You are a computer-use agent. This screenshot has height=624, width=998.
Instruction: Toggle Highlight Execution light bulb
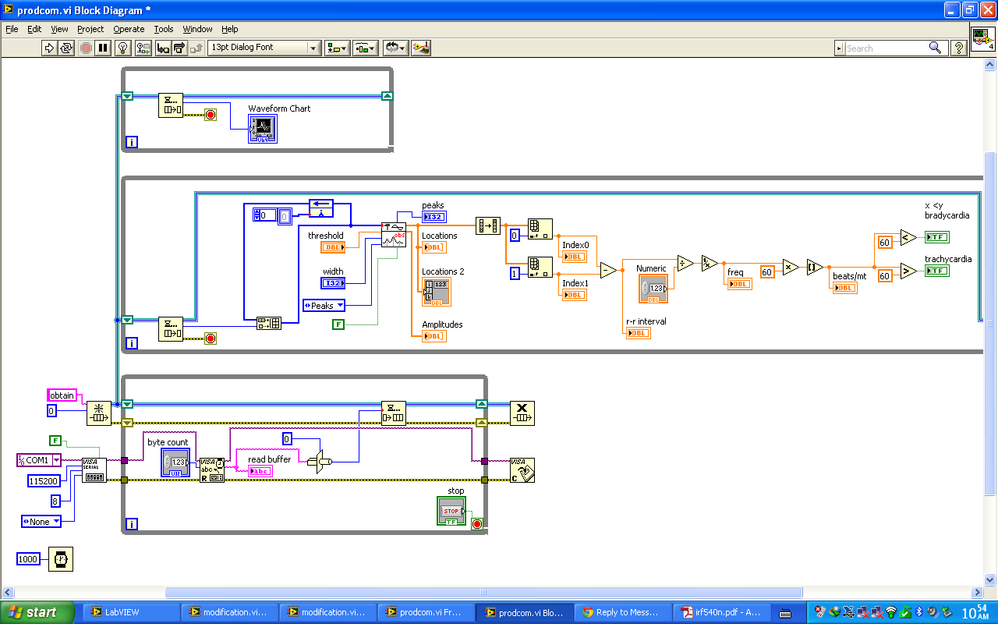coord(123,48)
